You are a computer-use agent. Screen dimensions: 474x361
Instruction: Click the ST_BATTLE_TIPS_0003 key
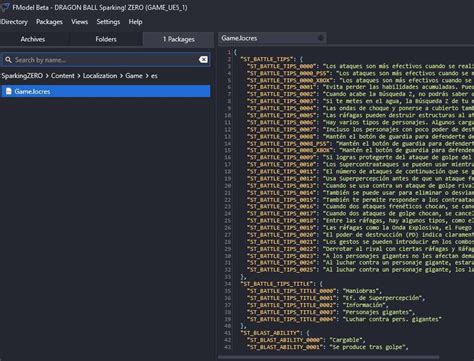pos(282,101)
